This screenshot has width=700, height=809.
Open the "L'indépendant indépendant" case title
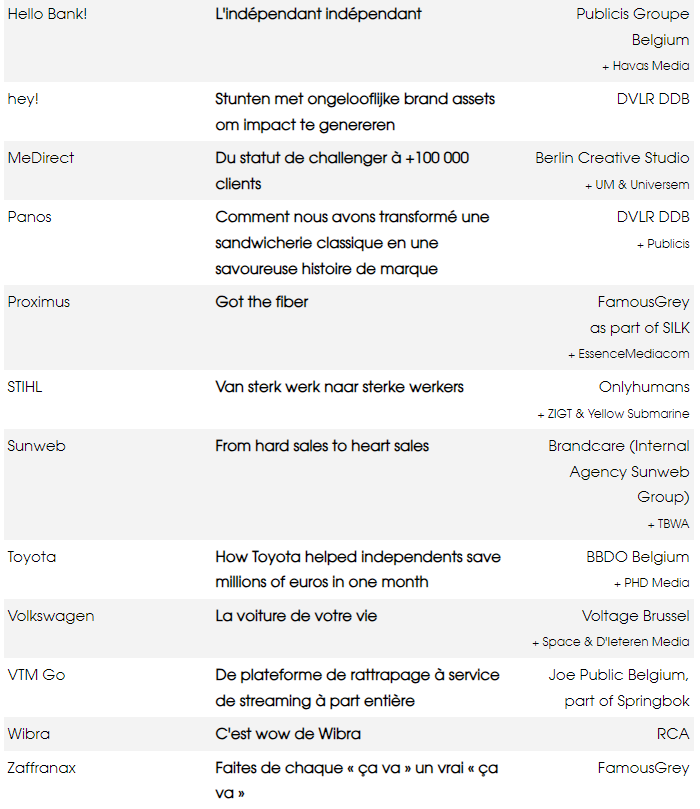pyautogui.click(x=318, y=15)
